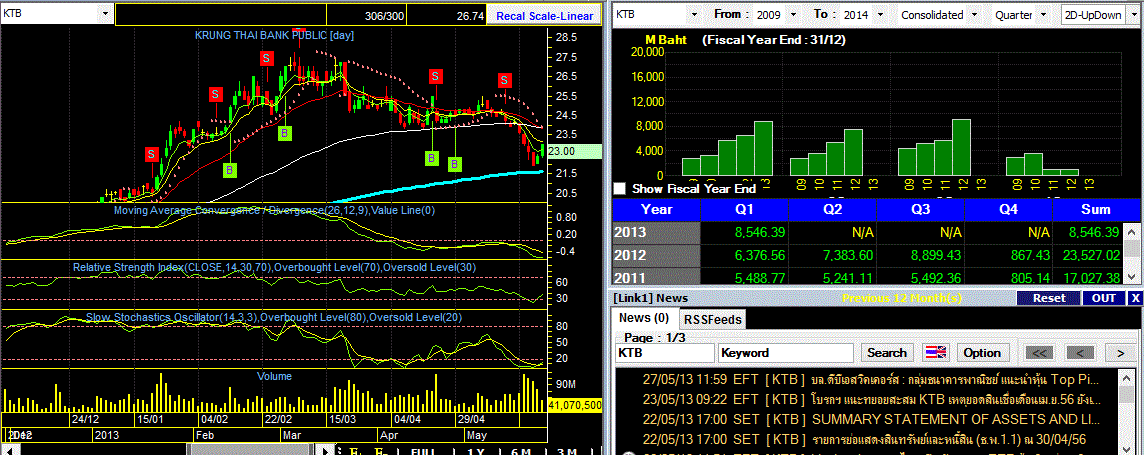Select the 2012 row label

click(x=656, y=255)
